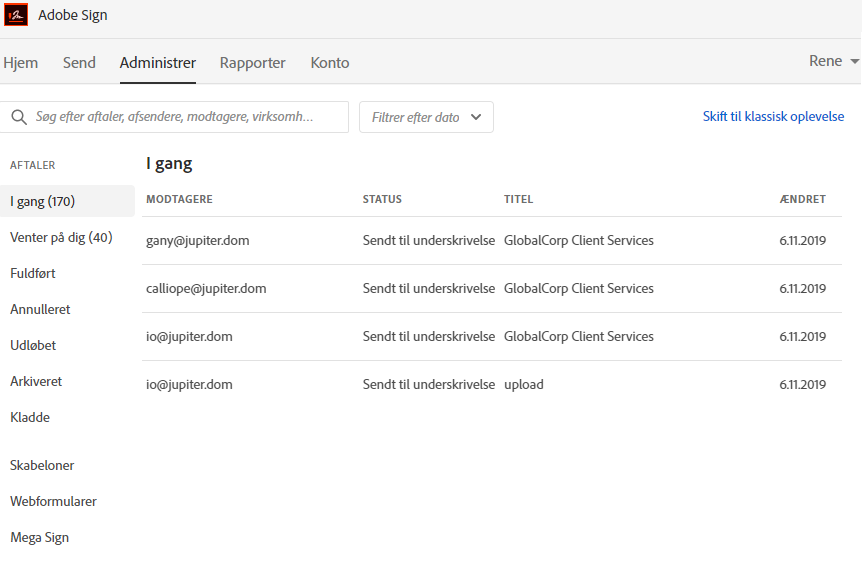Open Webformularer in the sidebar
The width and height of the screenshot is (862, 583).
tap(53, 501)
